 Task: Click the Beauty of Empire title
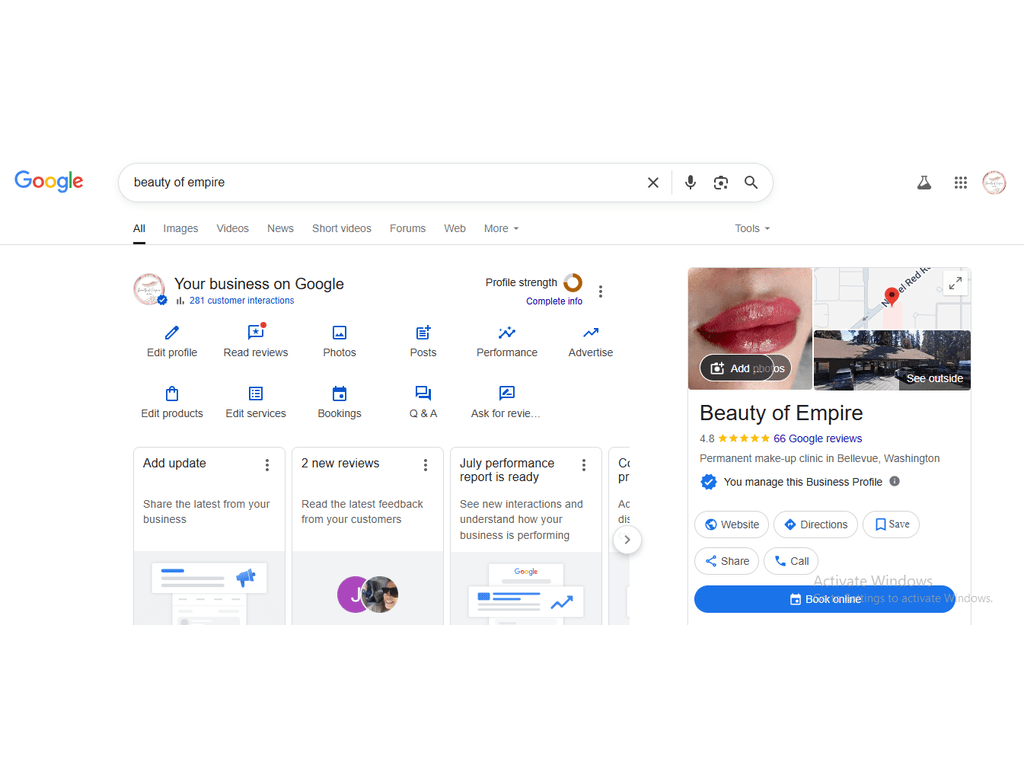(781, 413)
